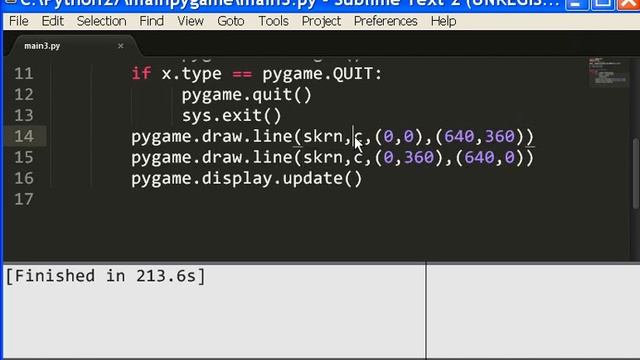This screenshot has width=640, height=360.
Task: Click line number 15 in gutter
Action: coord(24,158)
